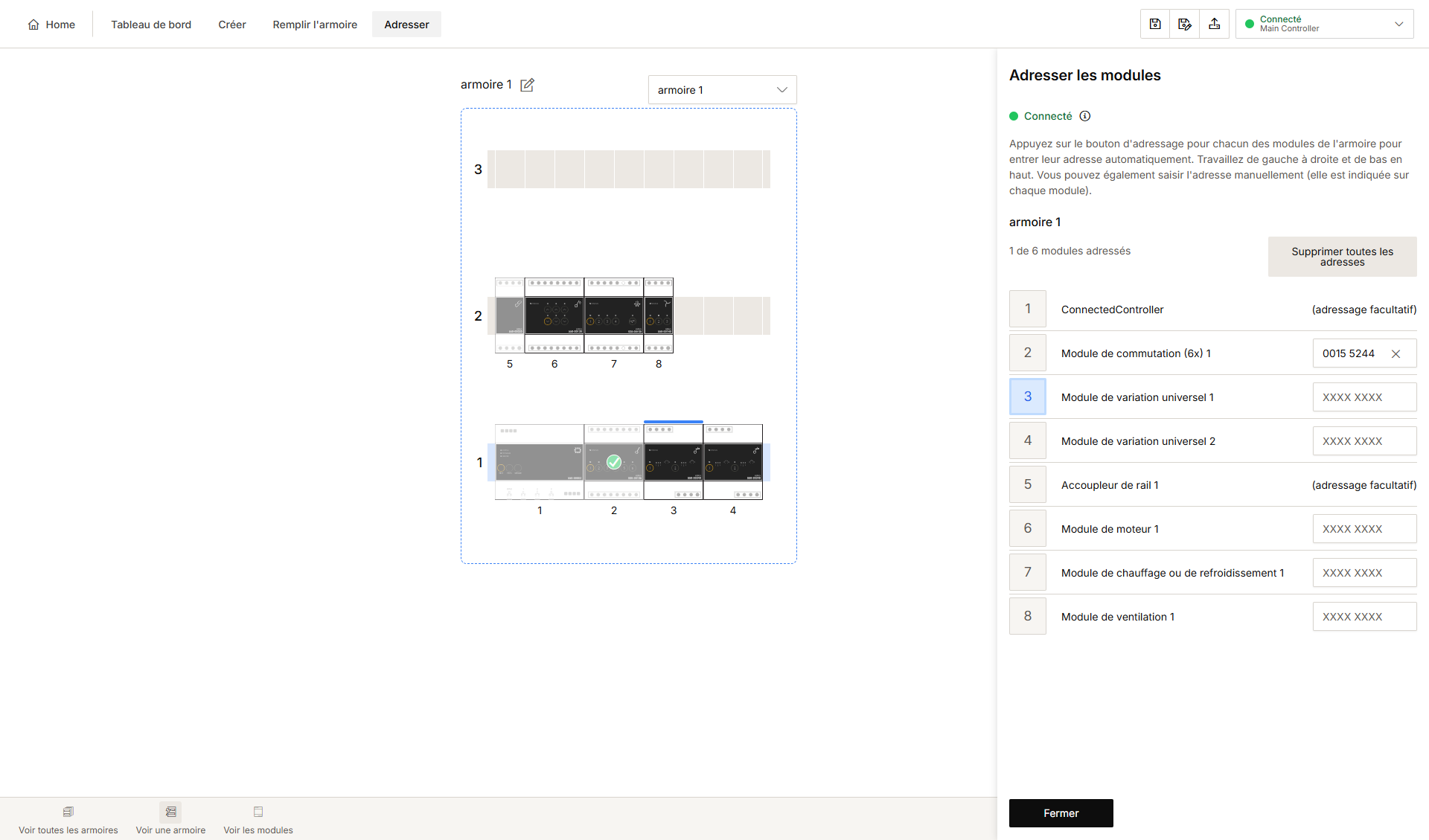Expand the Connecté Main Controller dropdown
This screenshot has width=1429, height=840.
[x=1325, y=24]
